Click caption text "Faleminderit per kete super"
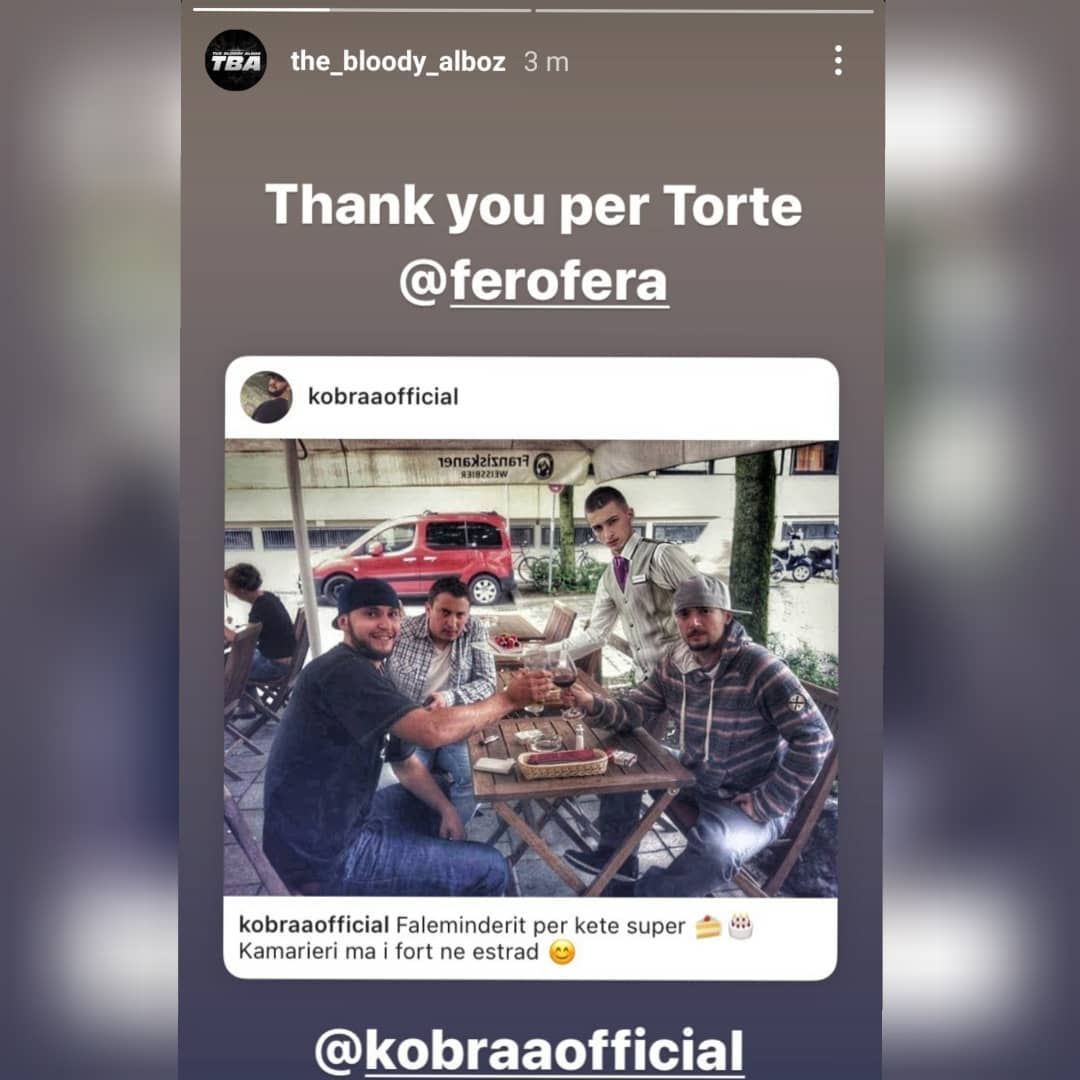The image size is (1080, 1080). [x=541, y=926]
